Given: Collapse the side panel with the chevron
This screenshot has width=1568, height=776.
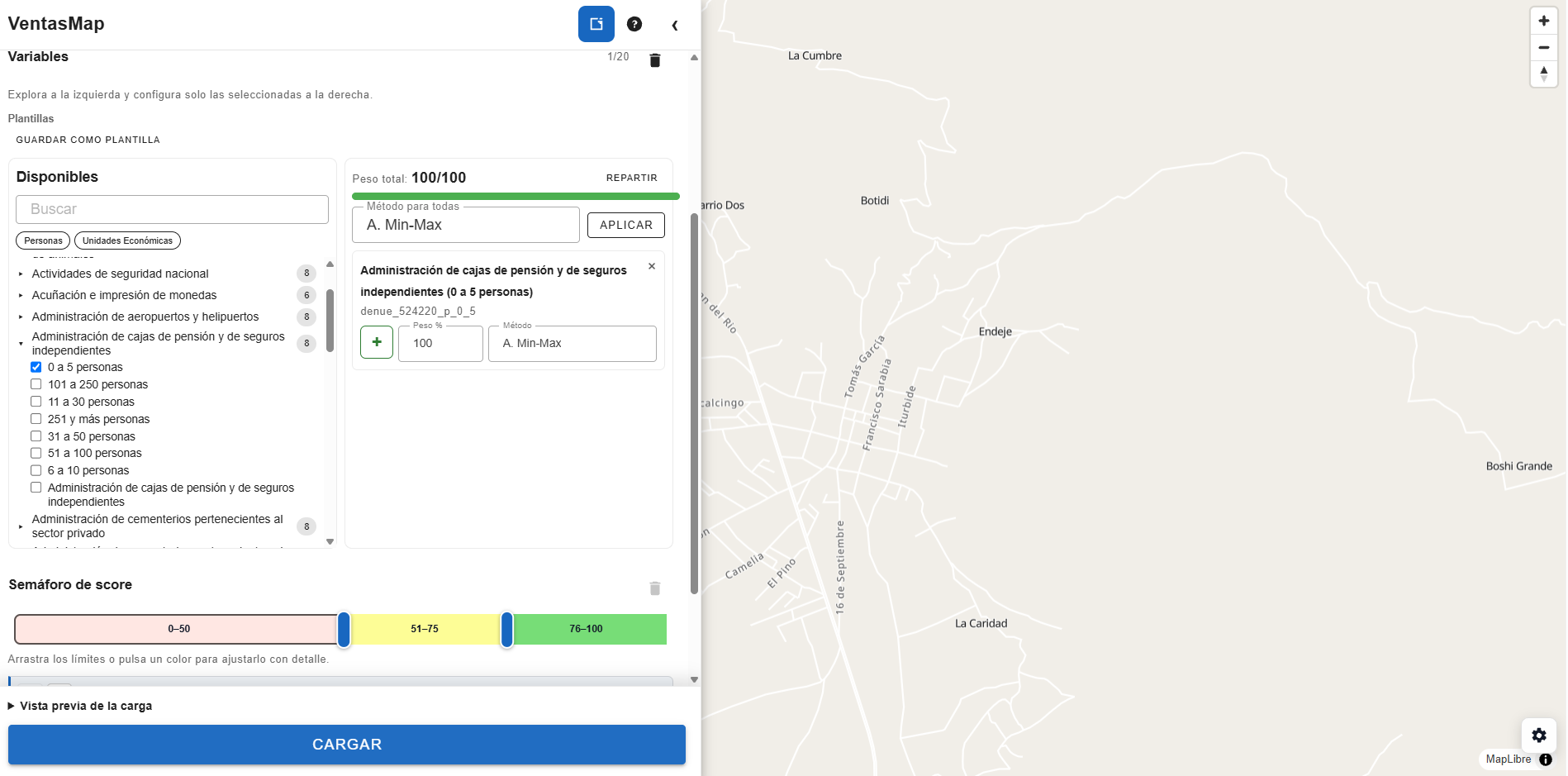Looking at the screenshot, I should [675, 25].
